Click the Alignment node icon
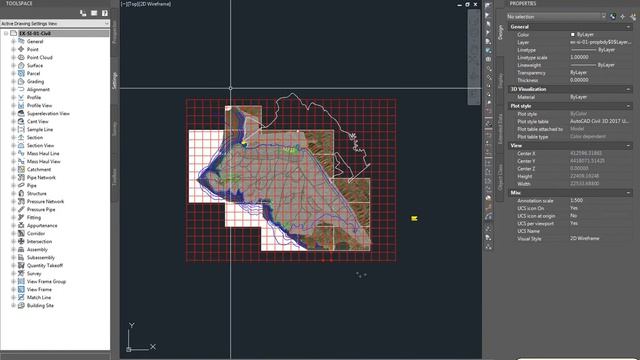 click(x=21, y=89)
